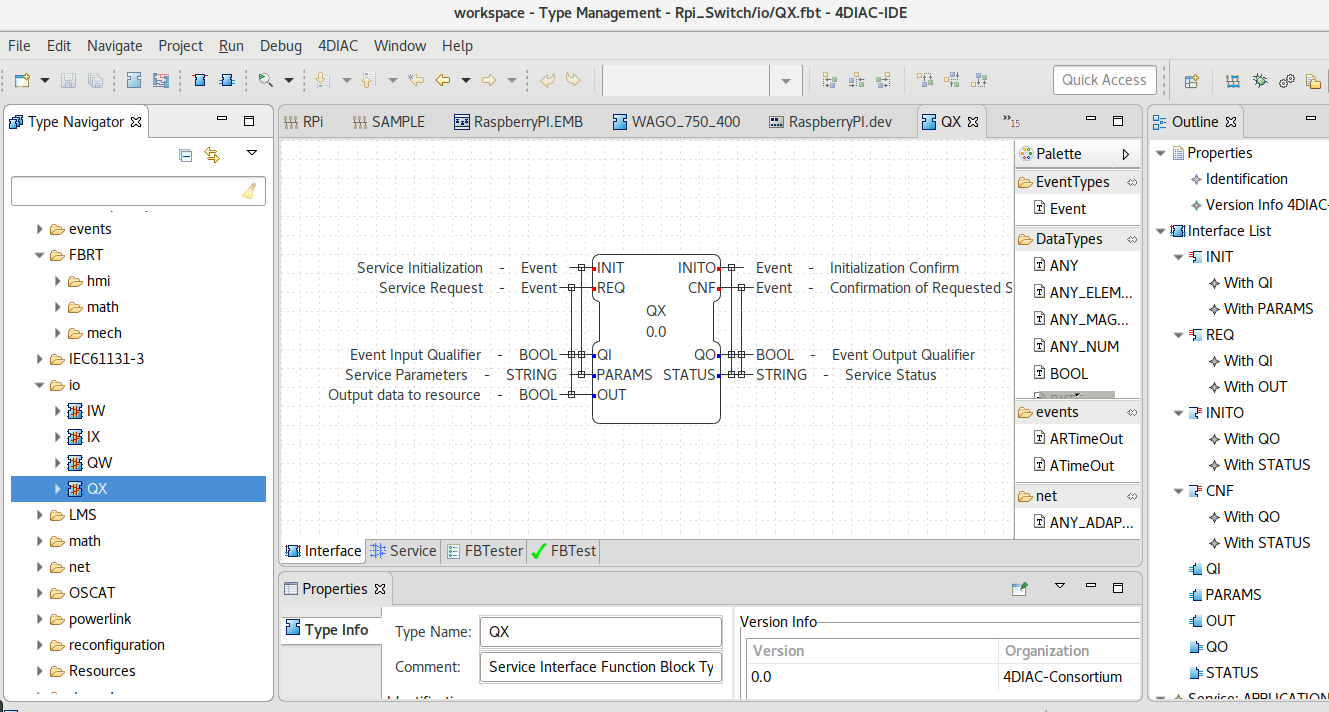Click the Collapse All icon in Type Navigator
This screenshot has height=712, width=1329.
coord(185,154)
